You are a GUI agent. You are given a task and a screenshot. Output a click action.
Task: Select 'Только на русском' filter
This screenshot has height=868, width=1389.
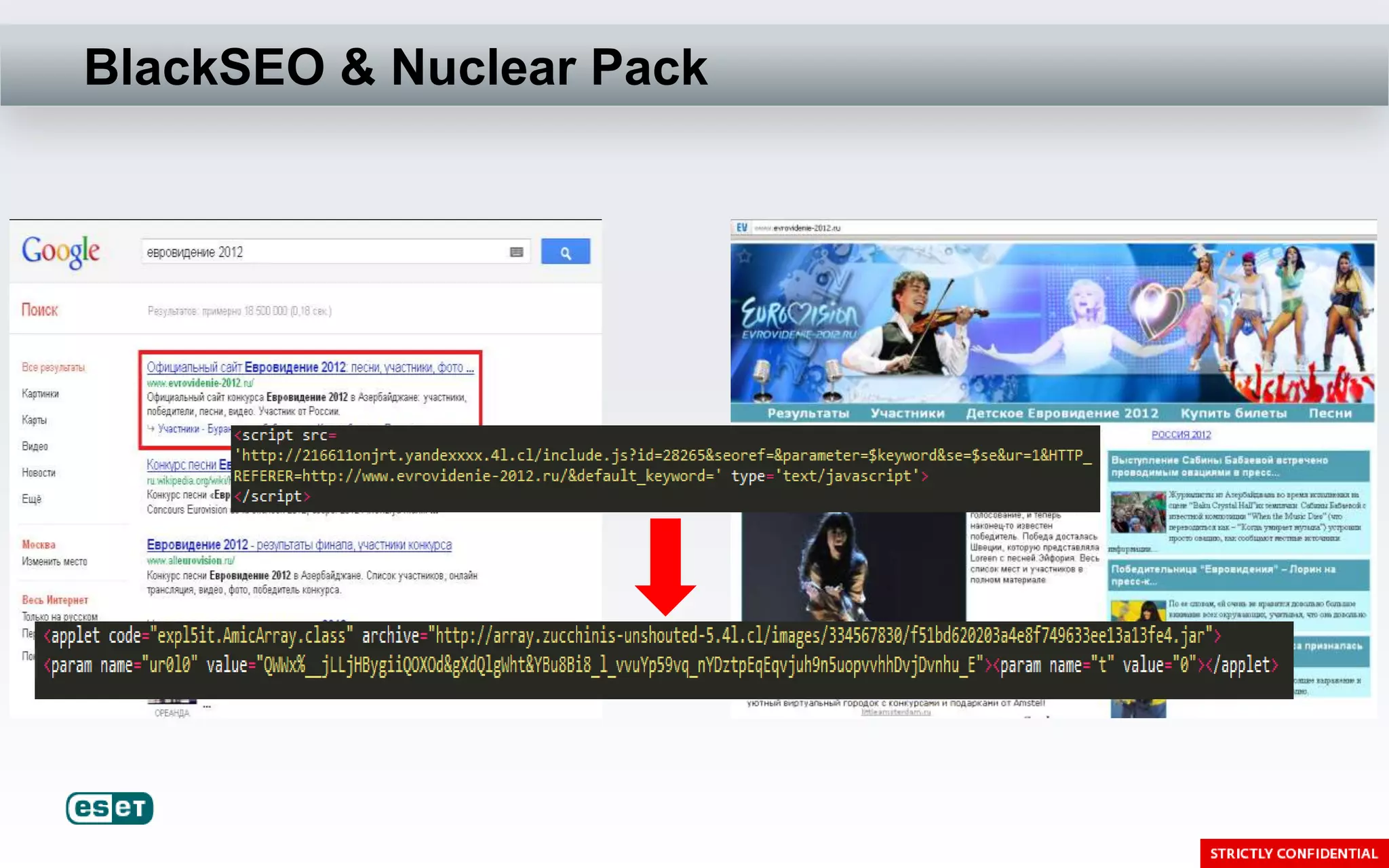(60, 616)
